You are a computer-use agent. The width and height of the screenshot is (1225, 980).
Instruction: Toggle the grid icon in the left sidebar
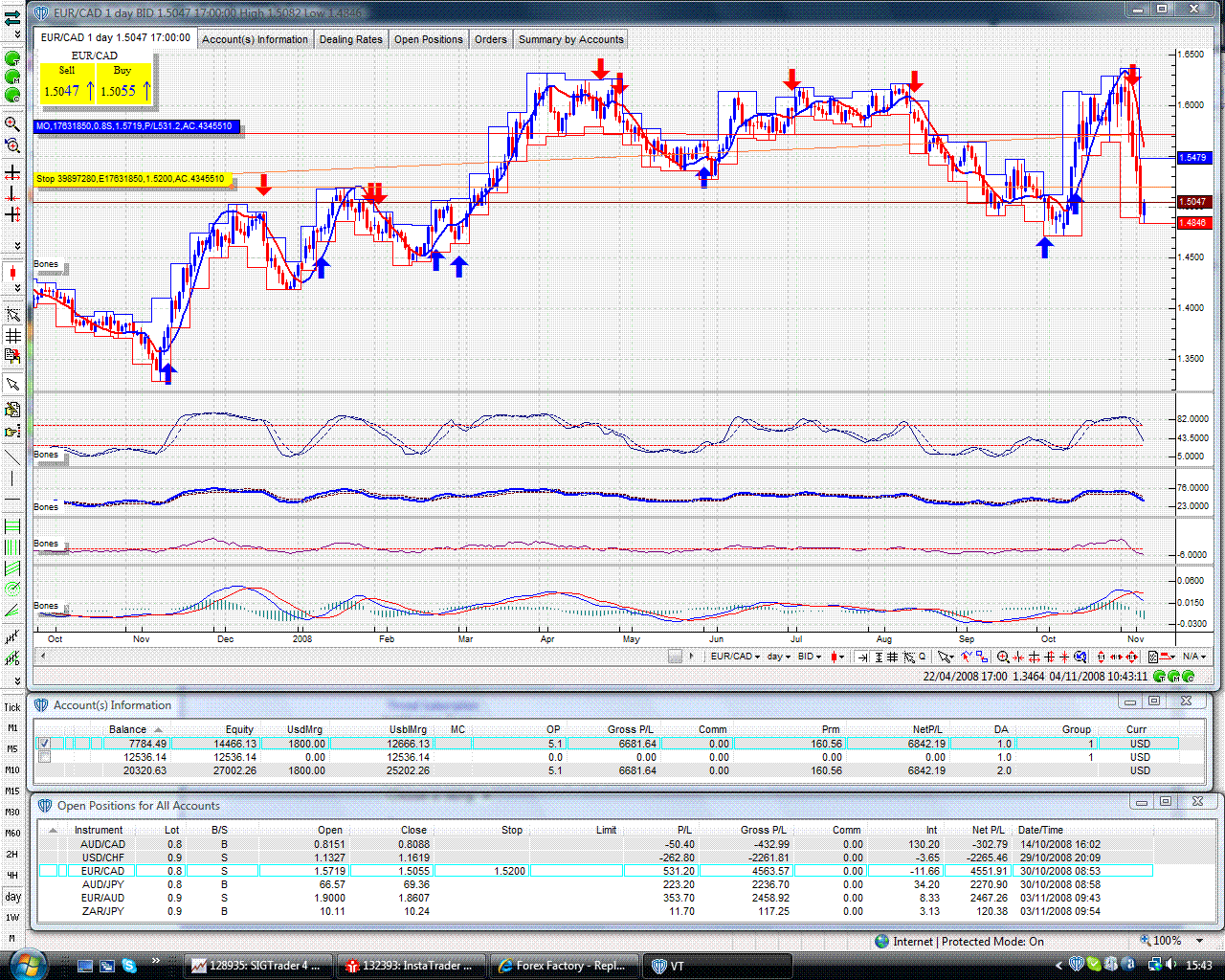12,336
